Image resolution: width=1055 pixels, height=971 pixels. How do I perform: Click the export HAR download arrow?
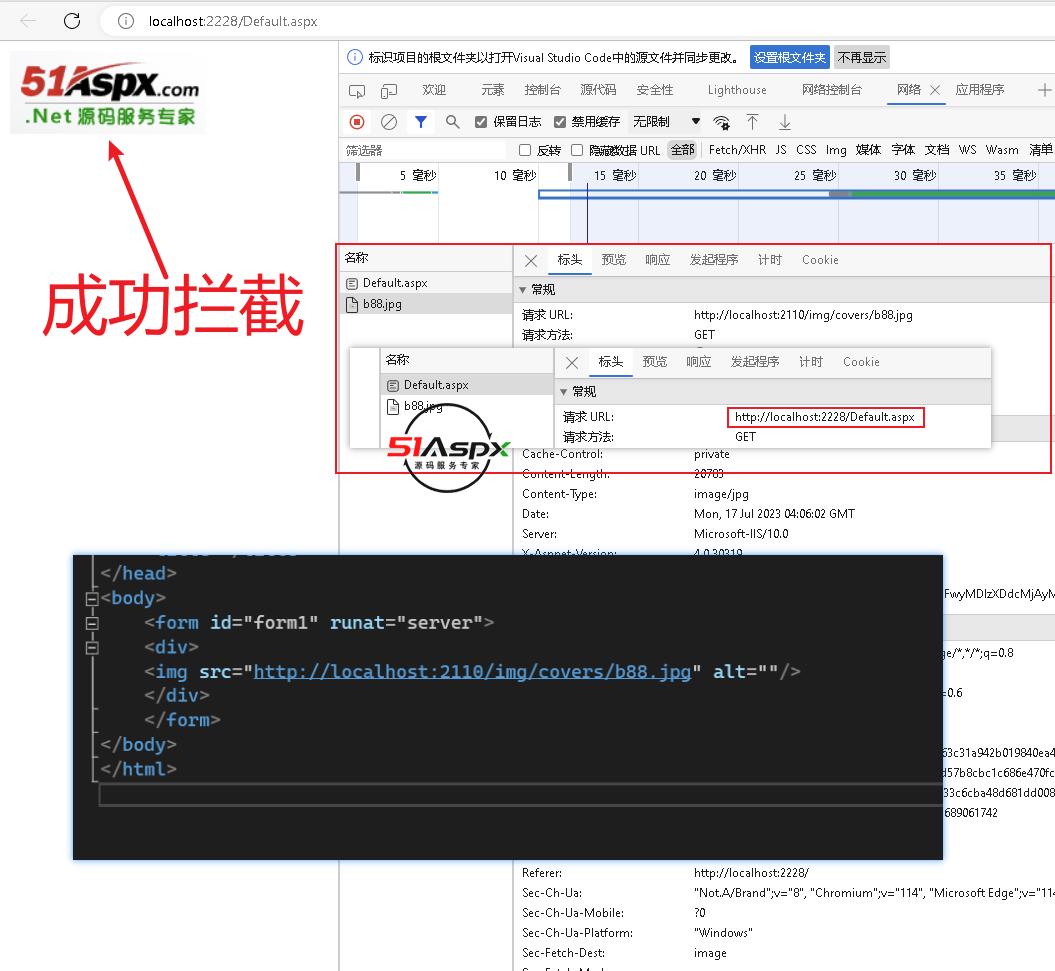785,122
